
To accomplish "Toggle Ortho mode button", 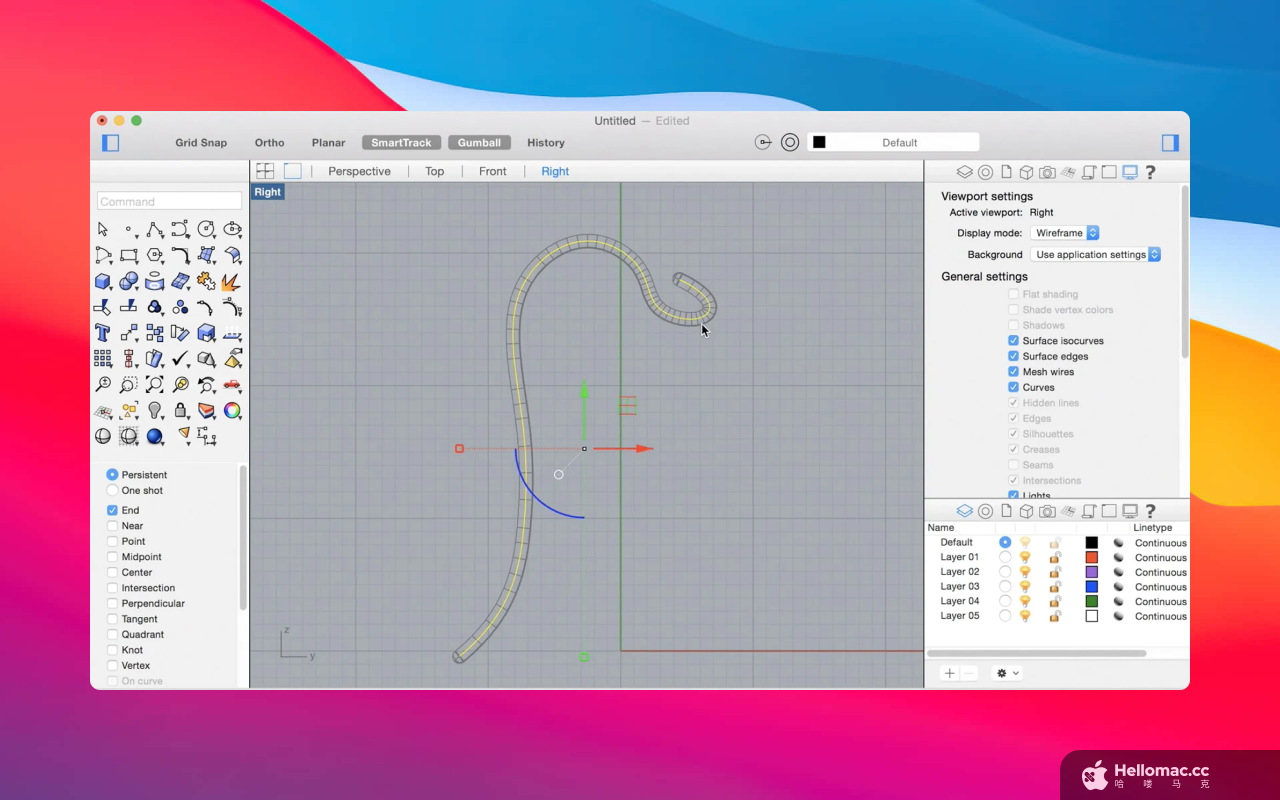I will coord(269,143).
